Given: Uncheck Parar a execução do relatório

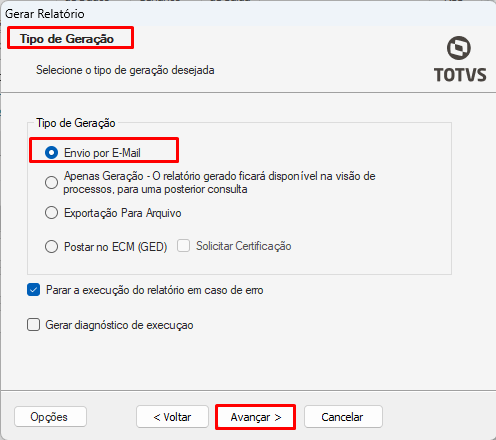Looking at the screenshot, I should [33, 290].
